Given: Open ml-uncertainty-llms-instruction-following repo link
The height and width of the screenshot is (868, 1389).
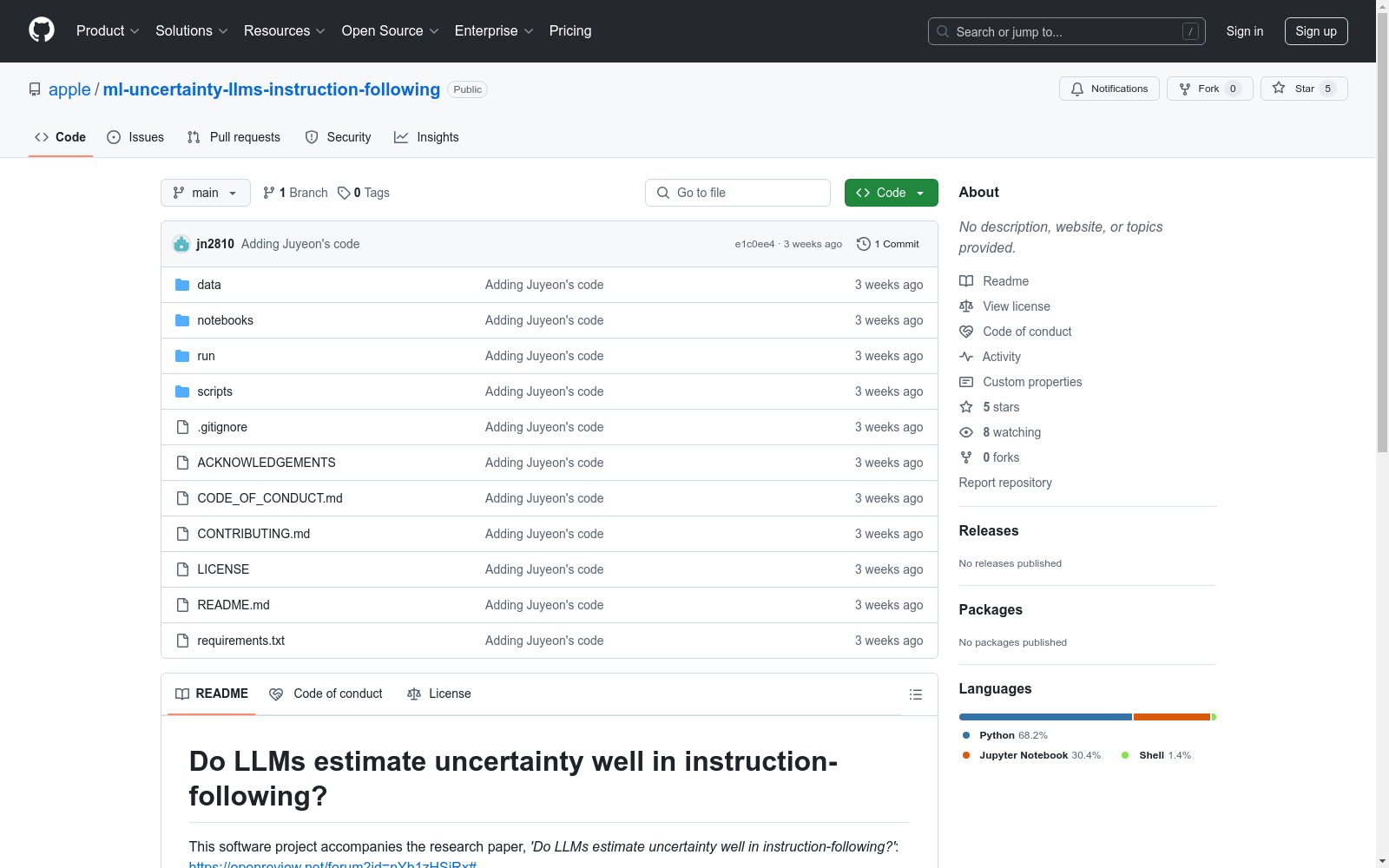Looking at the screenshot, I should [x=272, y=89].
